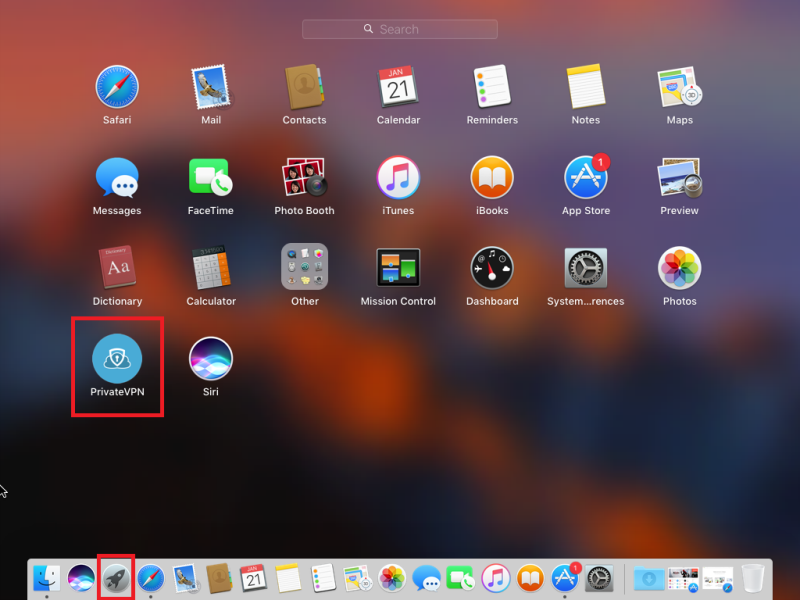Click the Launchpad search field

click(x=399, y=29)
